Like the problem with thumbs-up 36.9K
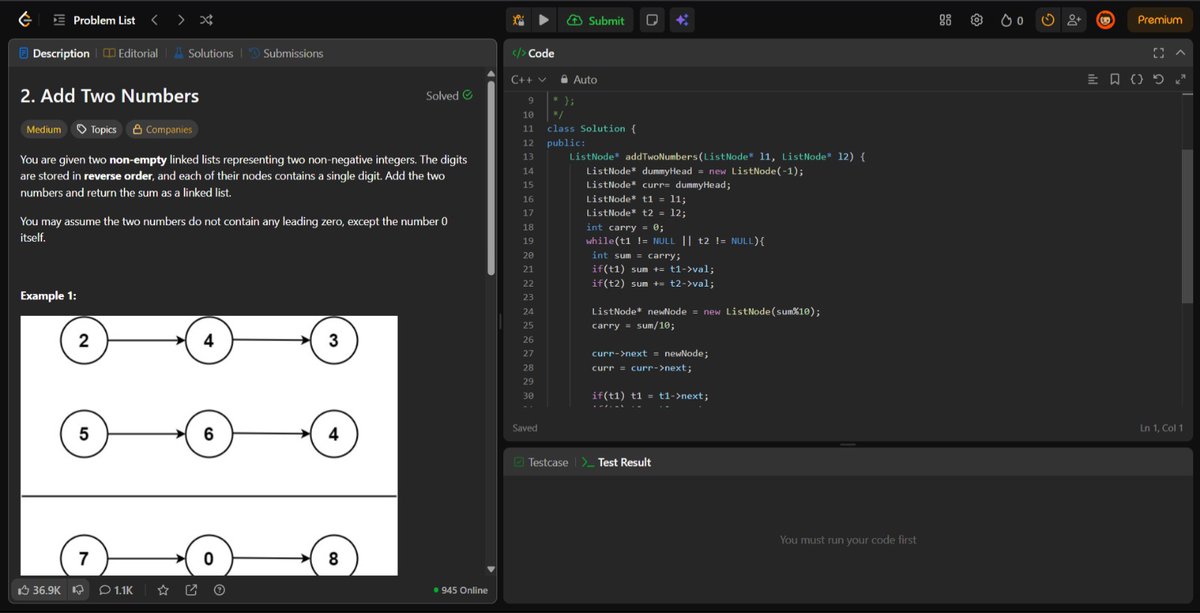 [x=40, y=590]
